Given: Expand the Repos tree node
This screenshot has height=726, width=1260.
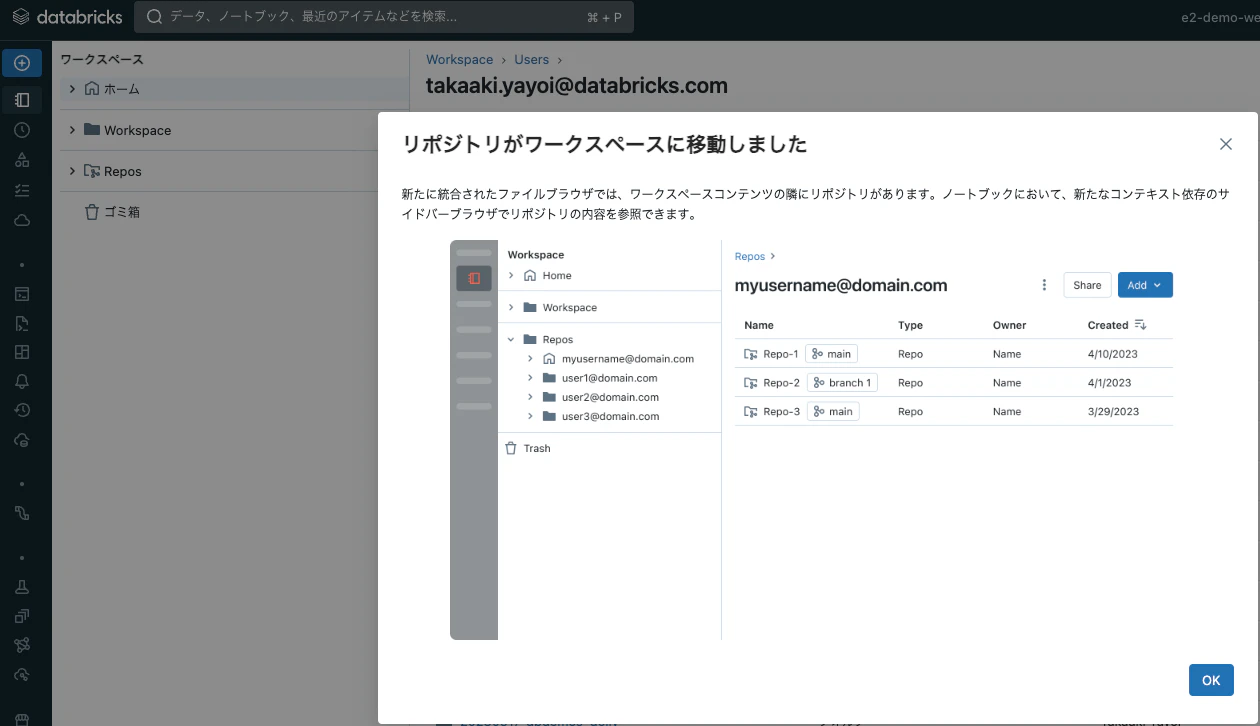Looking at the screenshot, I should (72, 171).
